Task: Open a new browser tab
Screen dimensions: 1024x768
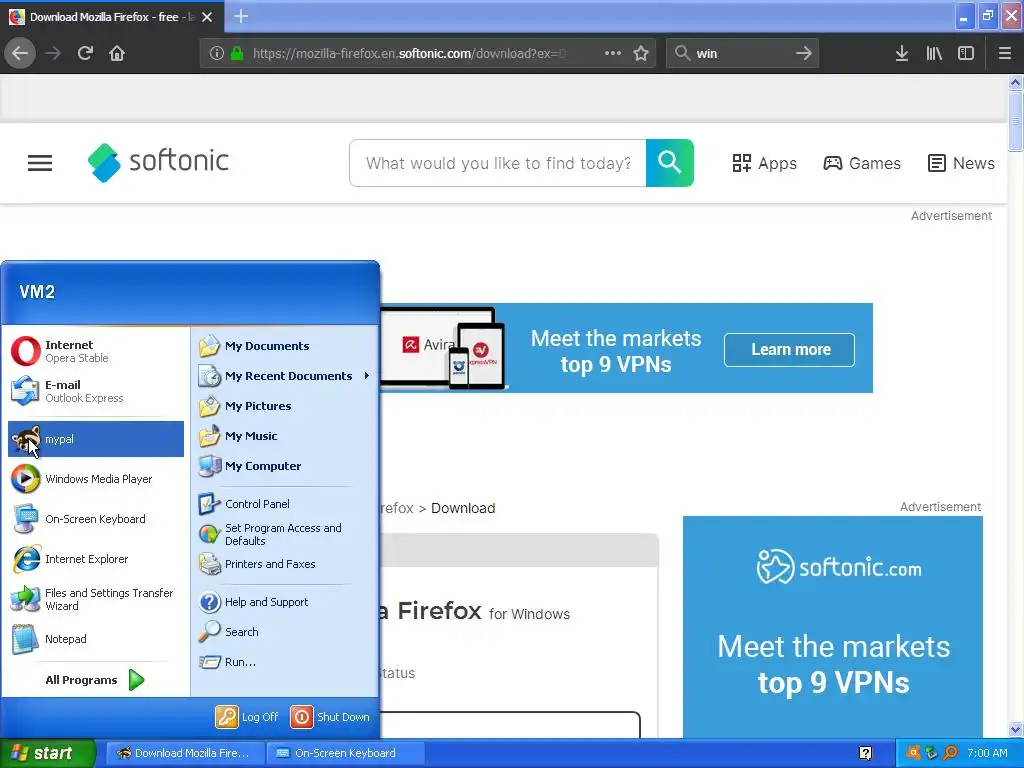Action: click(241, 16)
